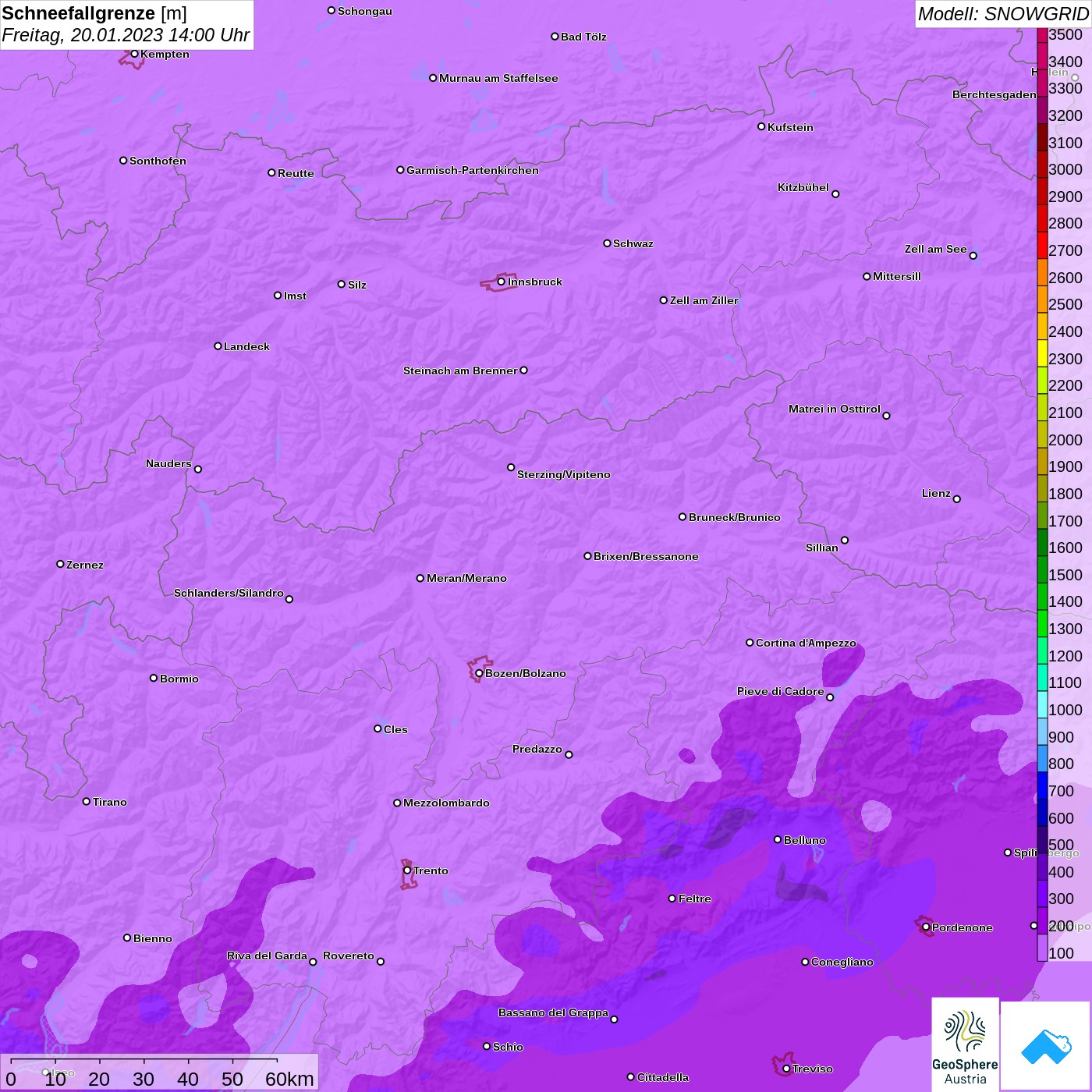The width and height of the screenshot is (1092, 1092).
Task: Click the '60km' scale bar label
Action: [x=289, y=1079]
